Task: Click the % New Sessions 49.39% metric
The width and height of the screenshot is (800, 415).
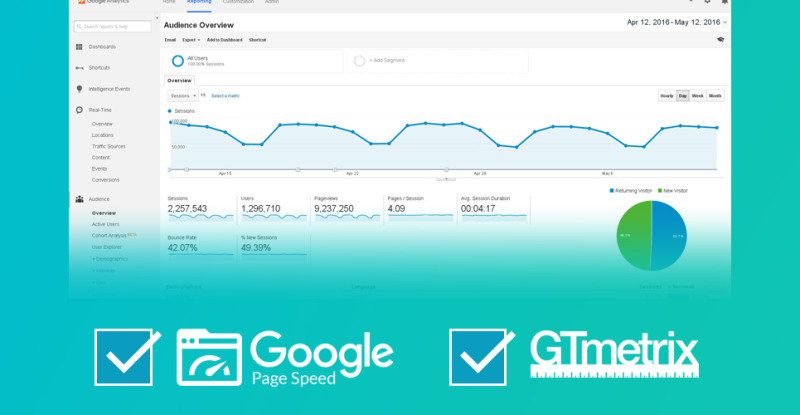Action: coord(273,248)
